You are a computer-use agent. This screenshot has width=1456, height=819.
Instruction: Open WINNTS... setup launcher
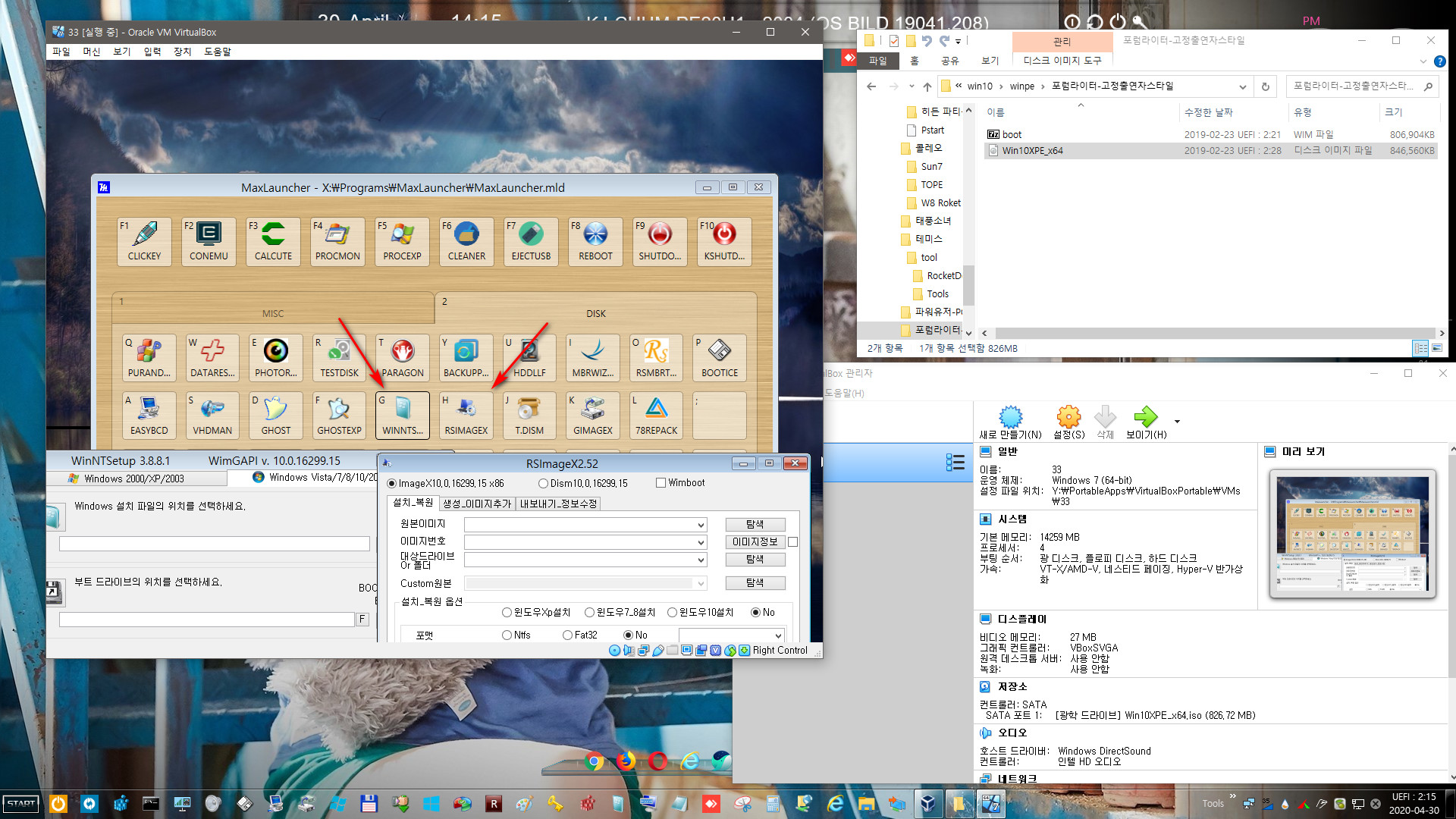click(403, 415)
